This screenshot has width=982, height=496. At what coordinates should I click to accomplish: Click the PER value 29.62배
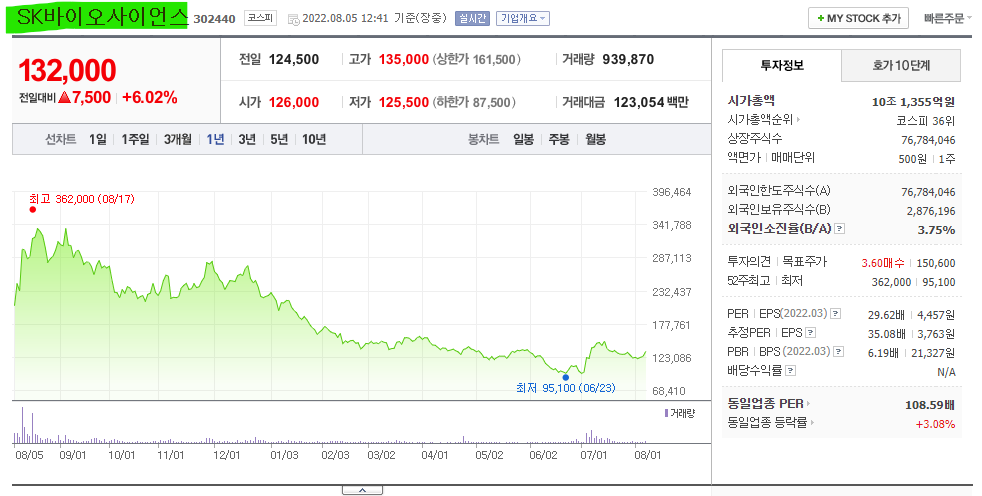pos(886,315)
